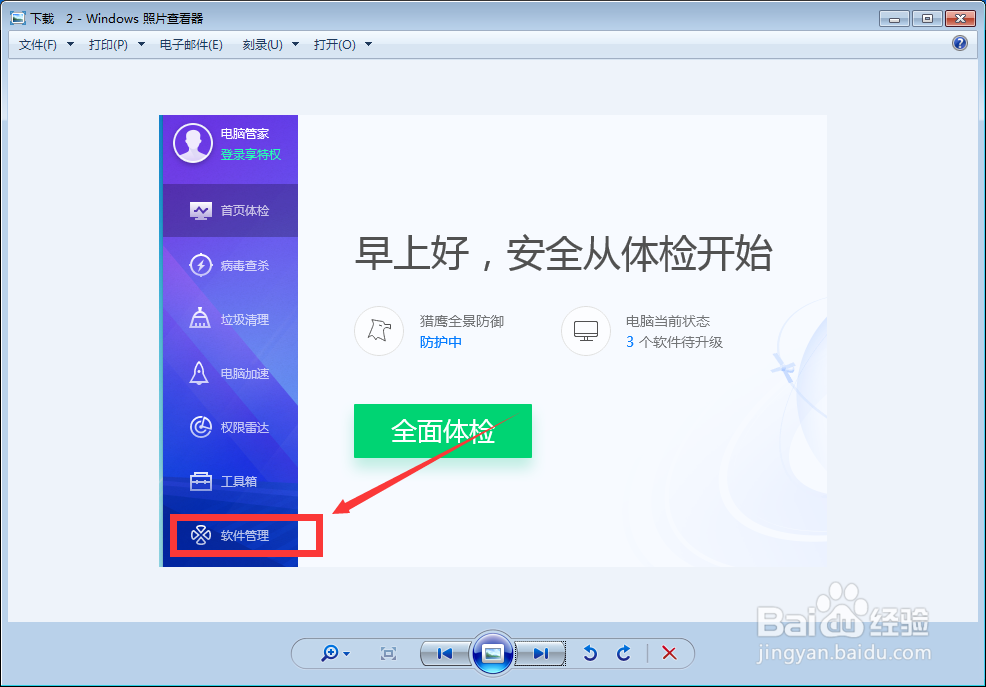Click the actual size fit icon
986x687 pixels.
pos(389,654)
